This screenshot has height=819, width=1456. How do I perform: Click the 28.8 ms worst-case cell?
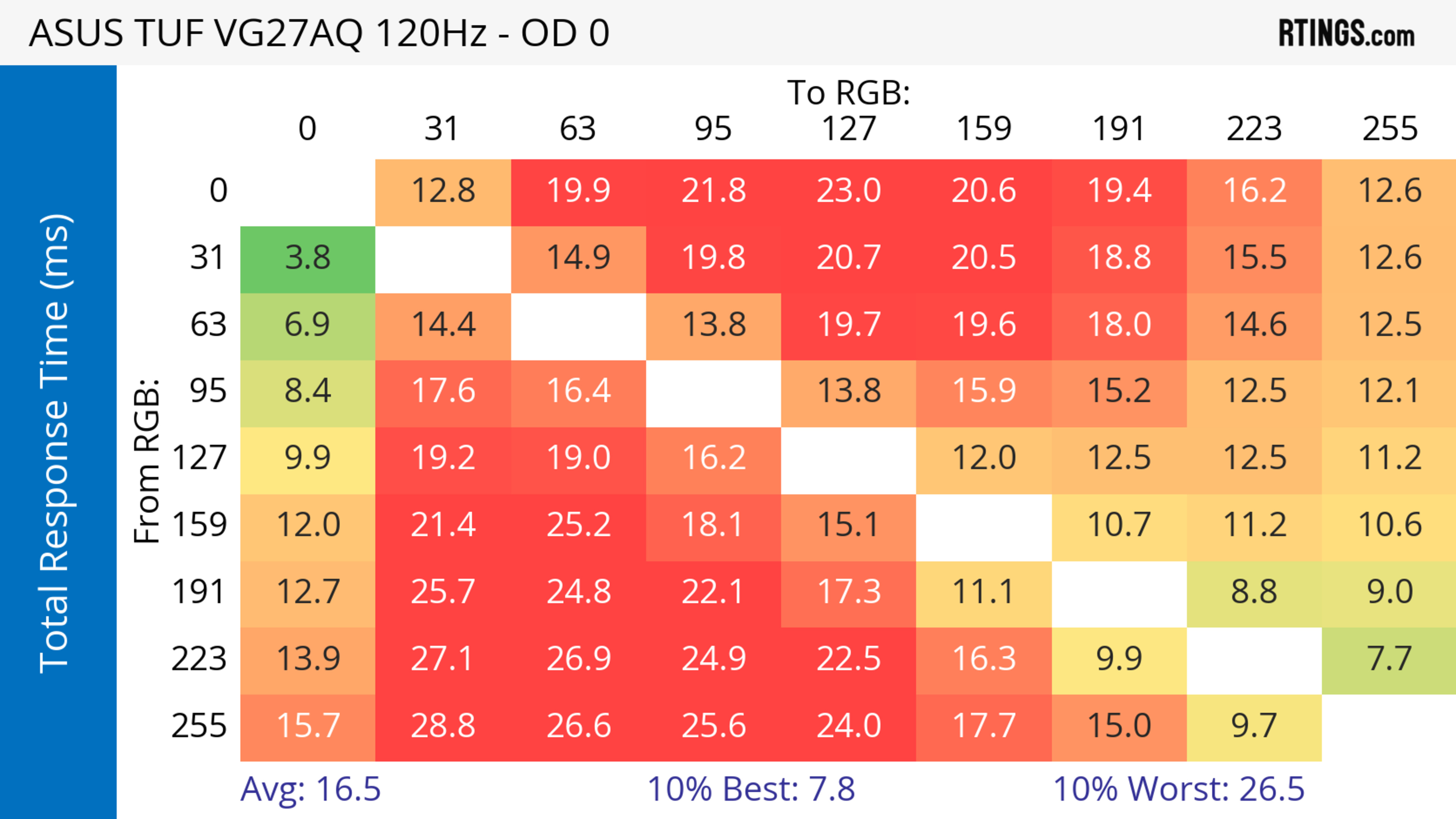click(442, 726)
